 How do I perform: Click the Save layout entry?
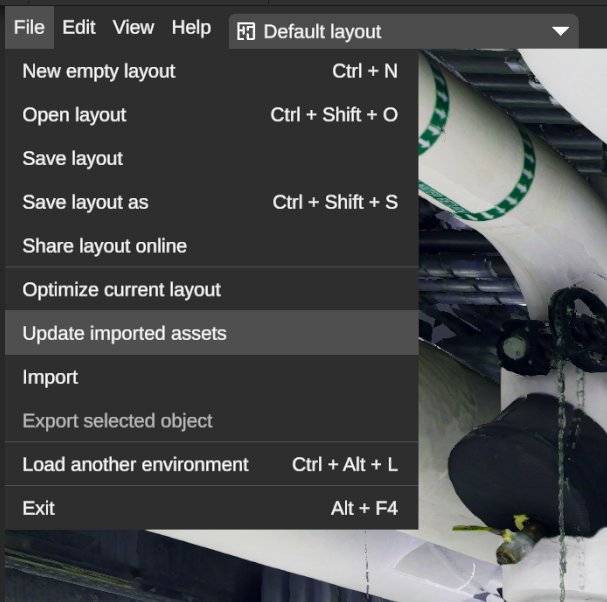point(73,158)
